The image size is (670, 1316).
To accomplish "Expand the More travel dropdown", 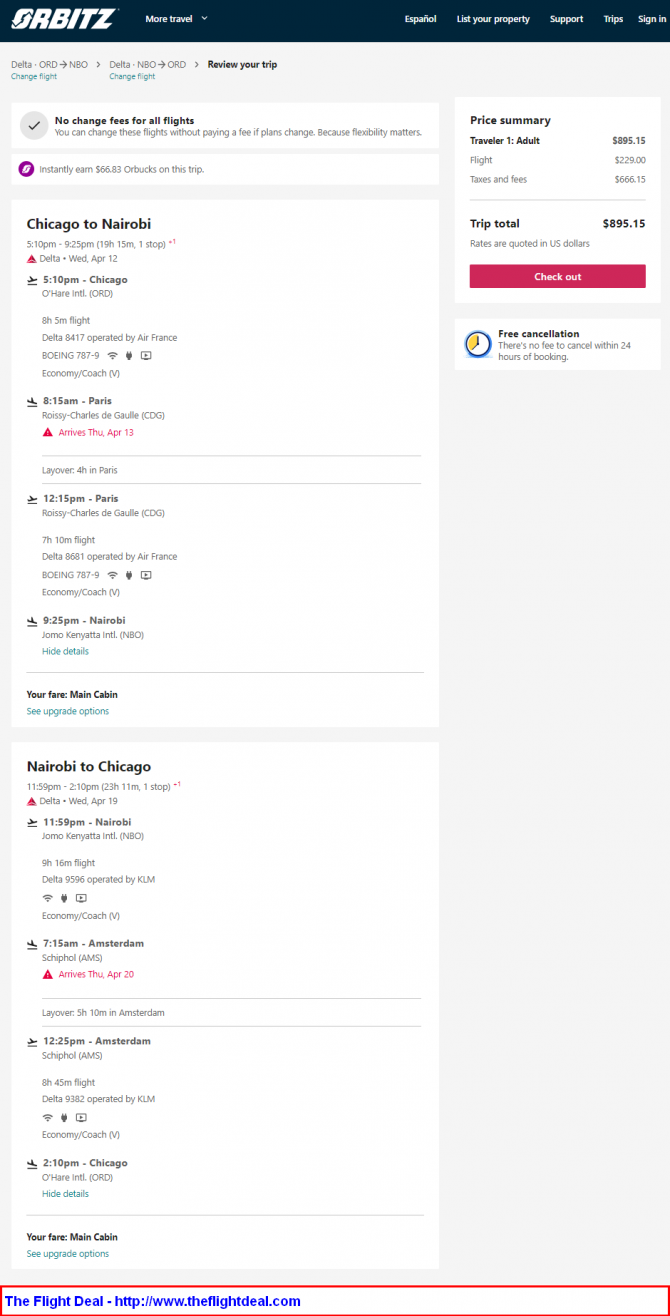I will point(176,18).
